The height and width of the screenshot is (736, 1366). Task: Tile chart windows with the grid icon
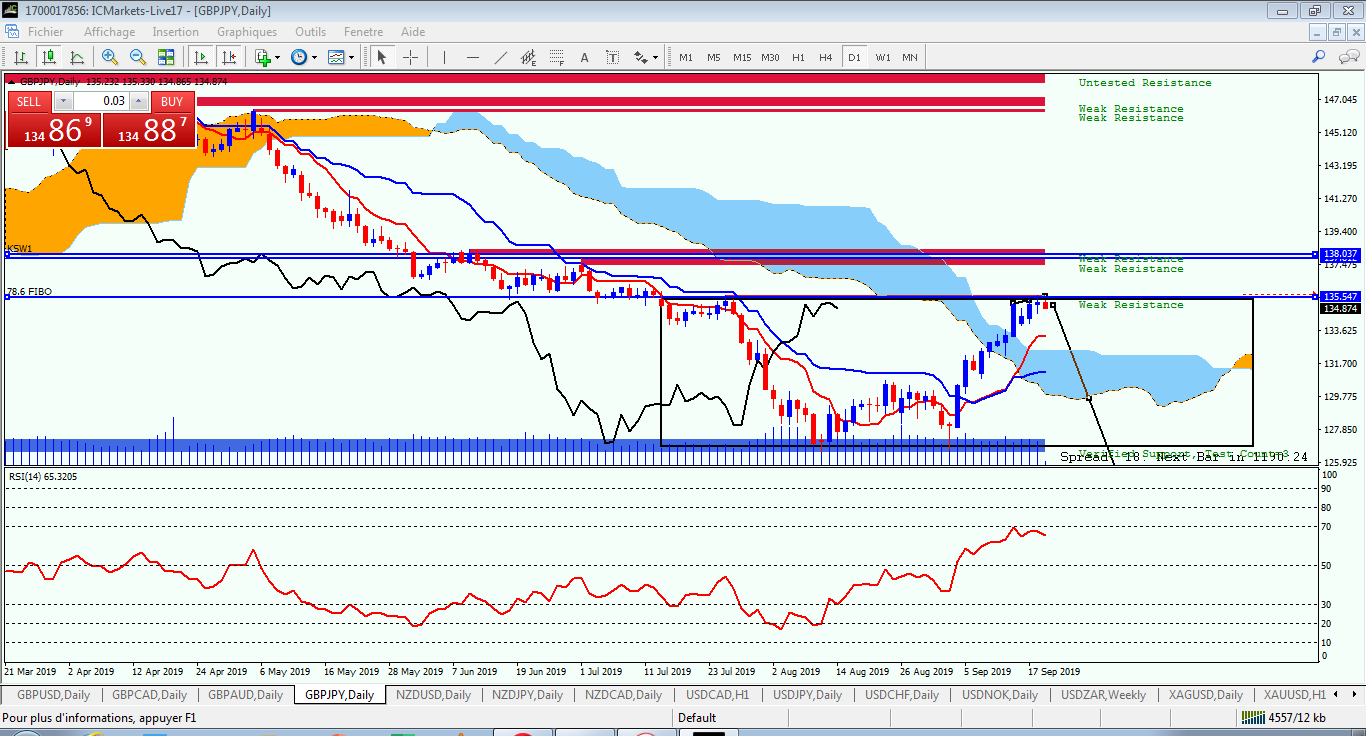(166, 57)
